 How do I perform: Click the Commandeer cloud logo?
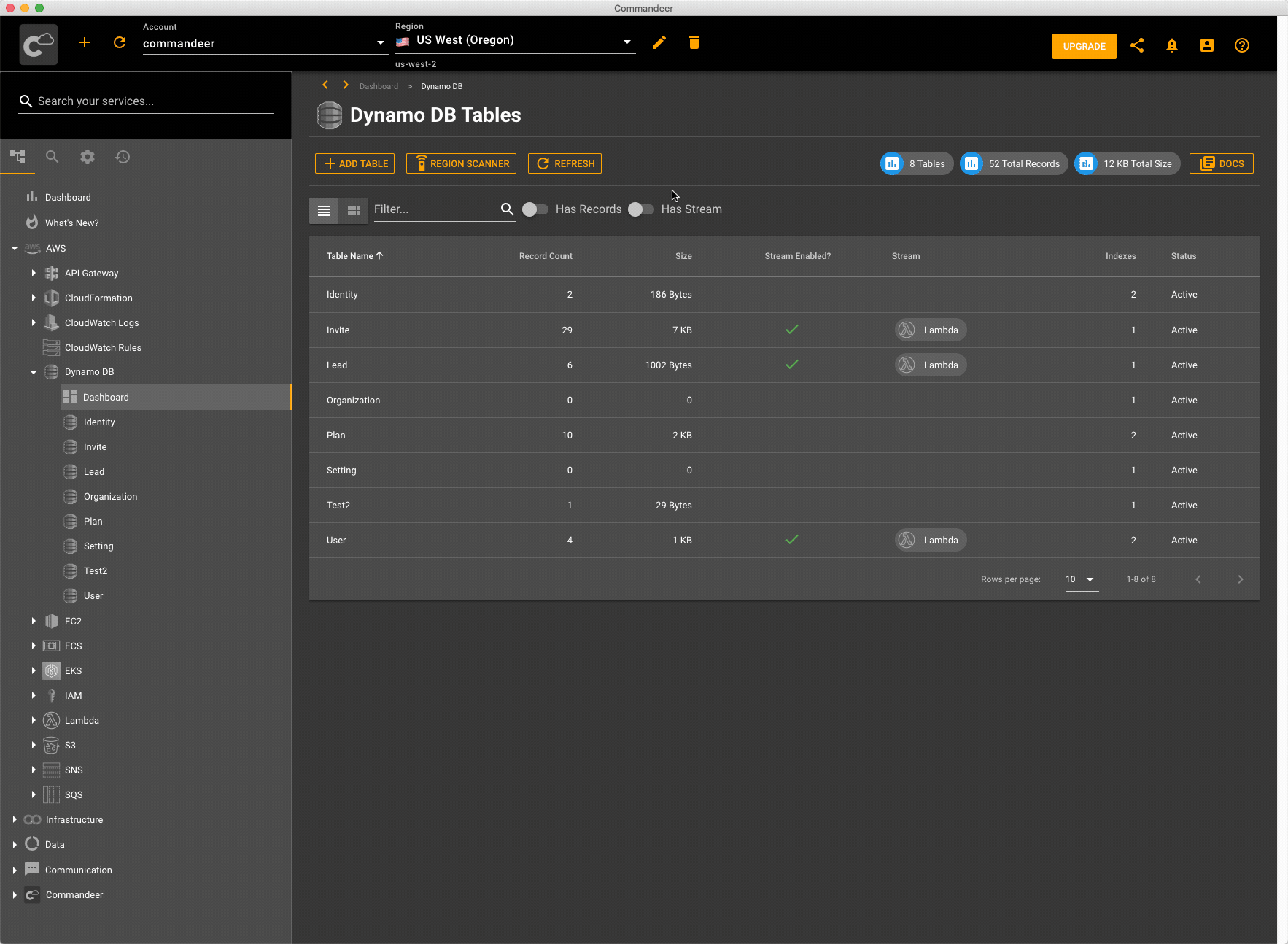click(39, 45)
